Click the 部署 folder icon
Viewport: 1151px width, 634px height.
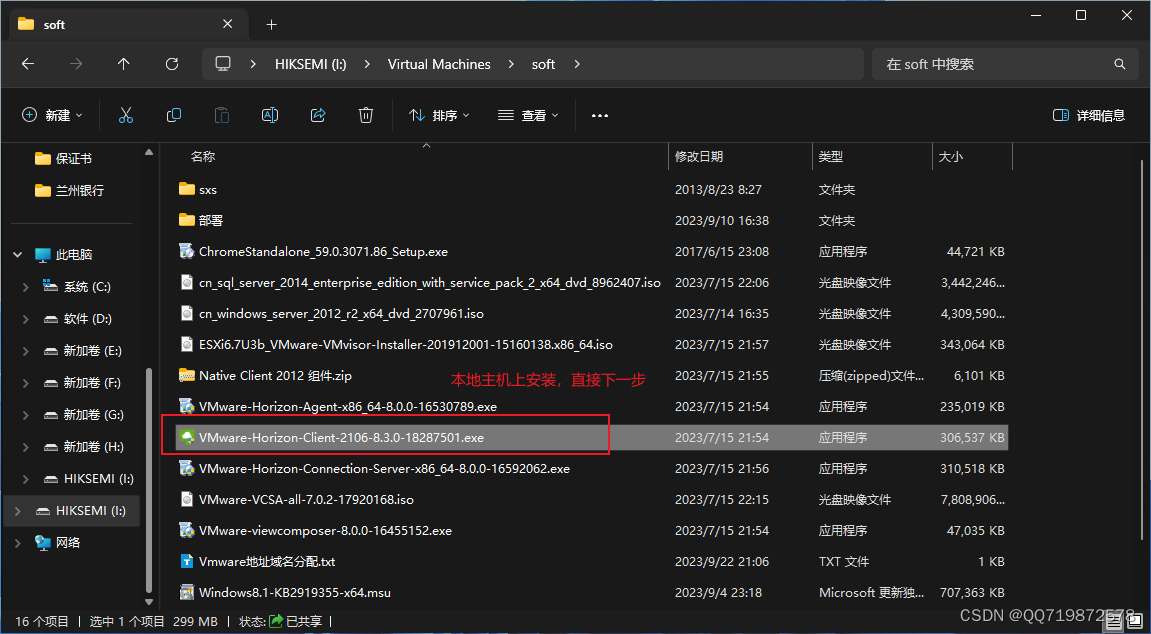tap(187, 220)
